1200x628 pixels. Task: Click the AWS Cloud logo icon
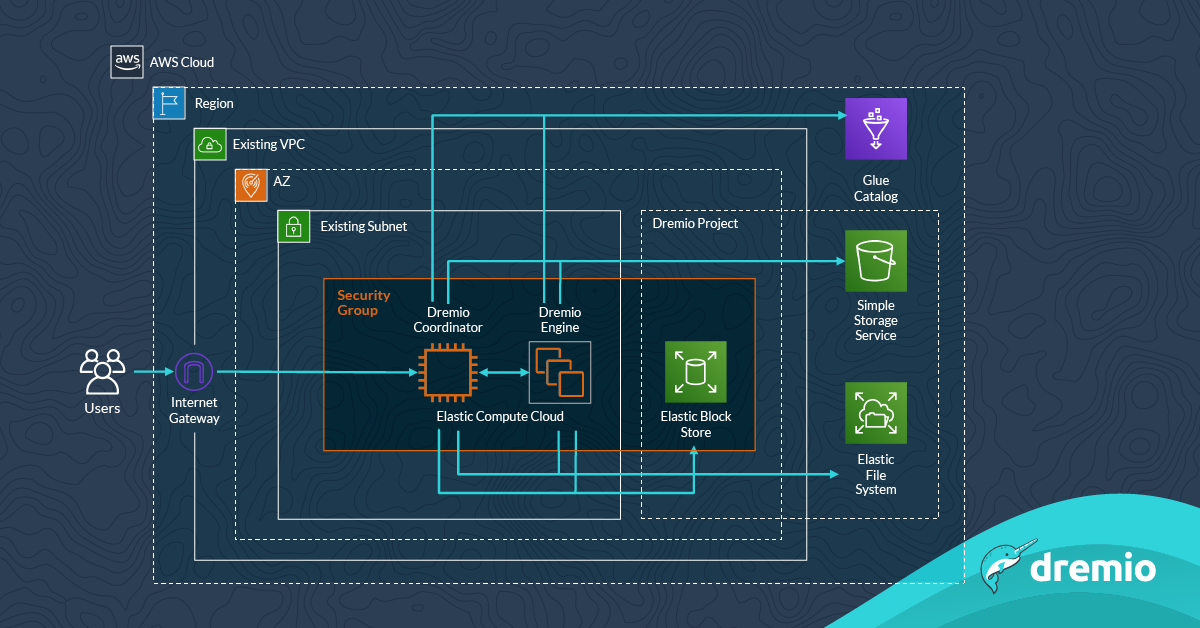(x=127, y=62)
